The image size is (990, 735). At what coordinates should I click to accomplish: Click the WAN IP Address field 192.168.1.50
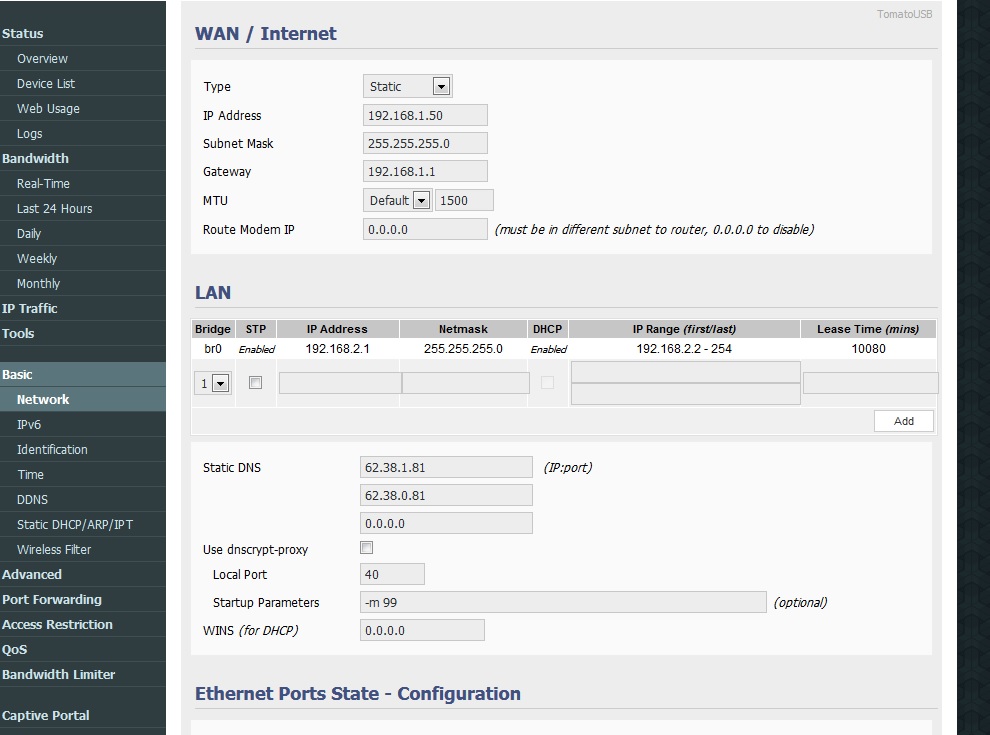[x=425, y=116]
